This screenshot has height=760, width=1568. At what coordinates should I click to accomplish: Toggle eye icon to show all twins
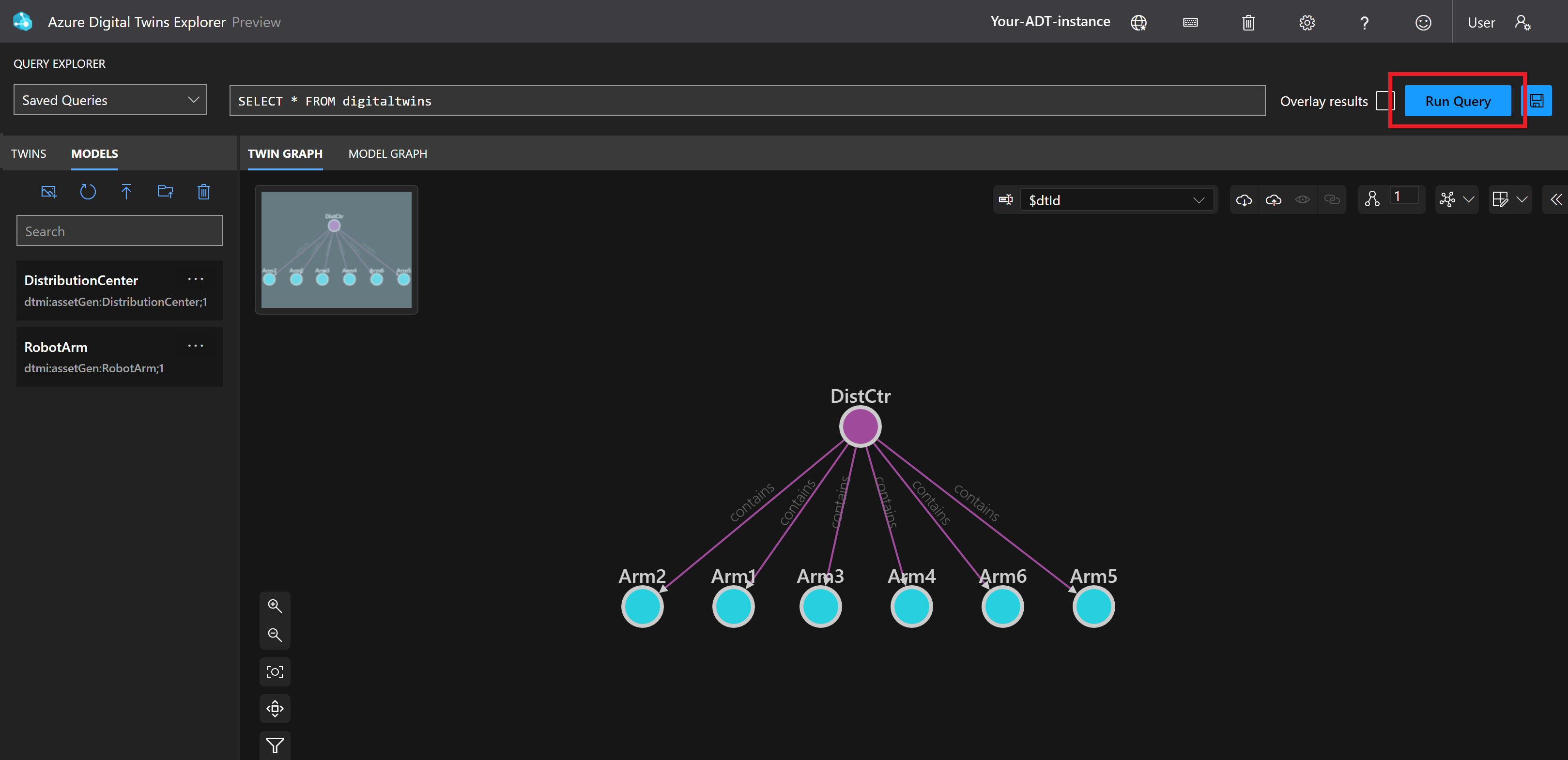click(x=1303, y=199)
